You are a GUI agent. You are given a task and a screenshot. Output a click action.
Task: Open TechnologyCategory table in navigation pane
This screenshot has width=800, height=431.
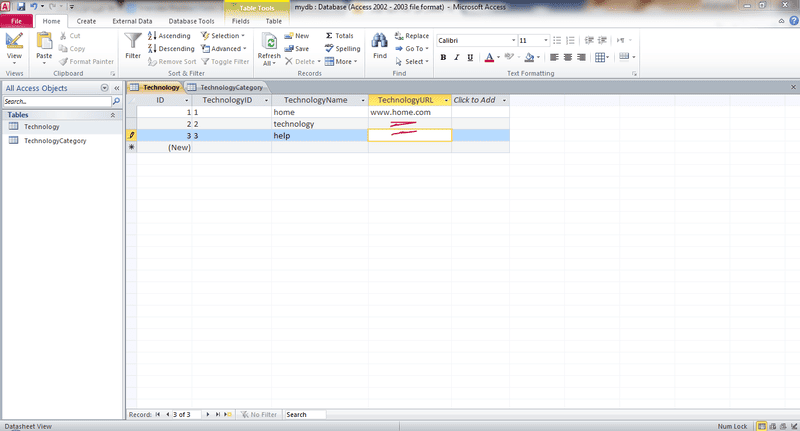pyautogui.click(x=55, y=141)
